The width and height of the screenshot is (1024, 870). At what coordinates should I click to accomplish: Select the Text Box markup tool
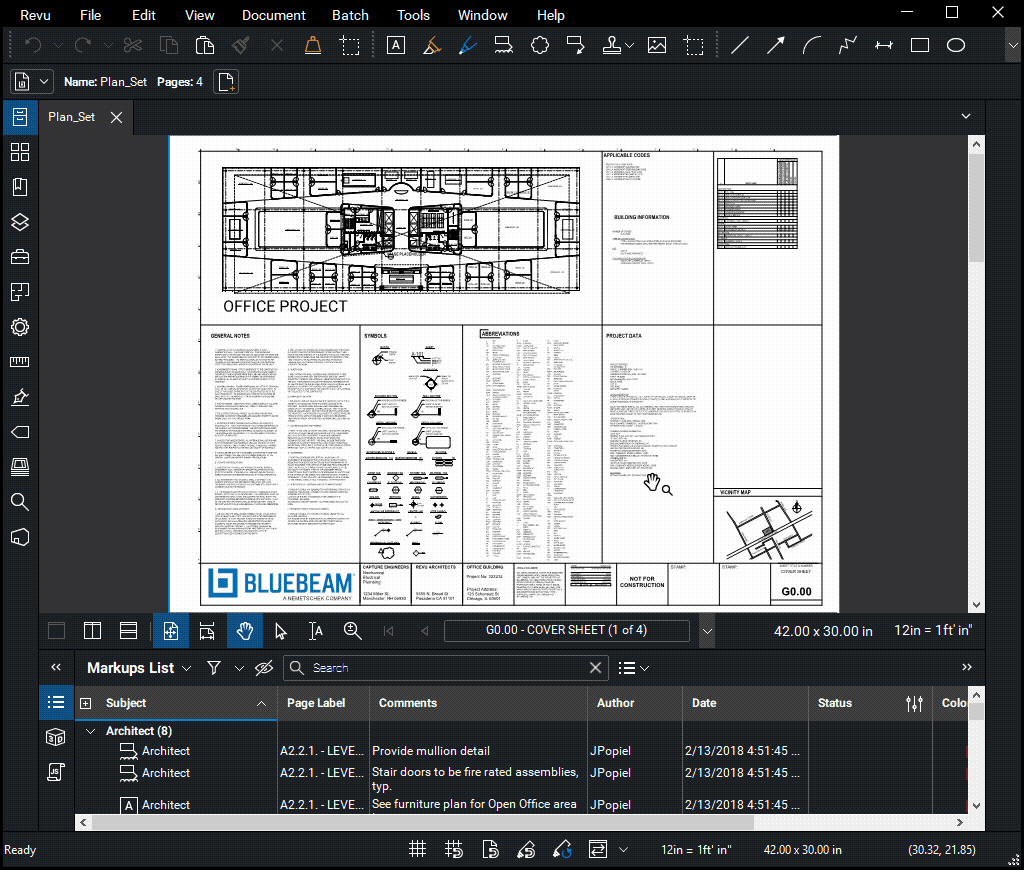pos(395,44)
